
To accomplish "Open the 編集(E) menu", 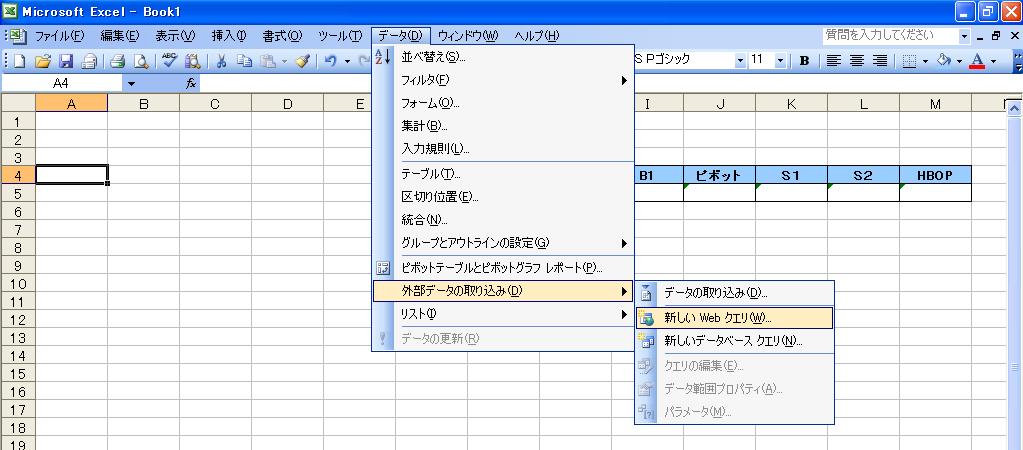I will tap(120, 36).
